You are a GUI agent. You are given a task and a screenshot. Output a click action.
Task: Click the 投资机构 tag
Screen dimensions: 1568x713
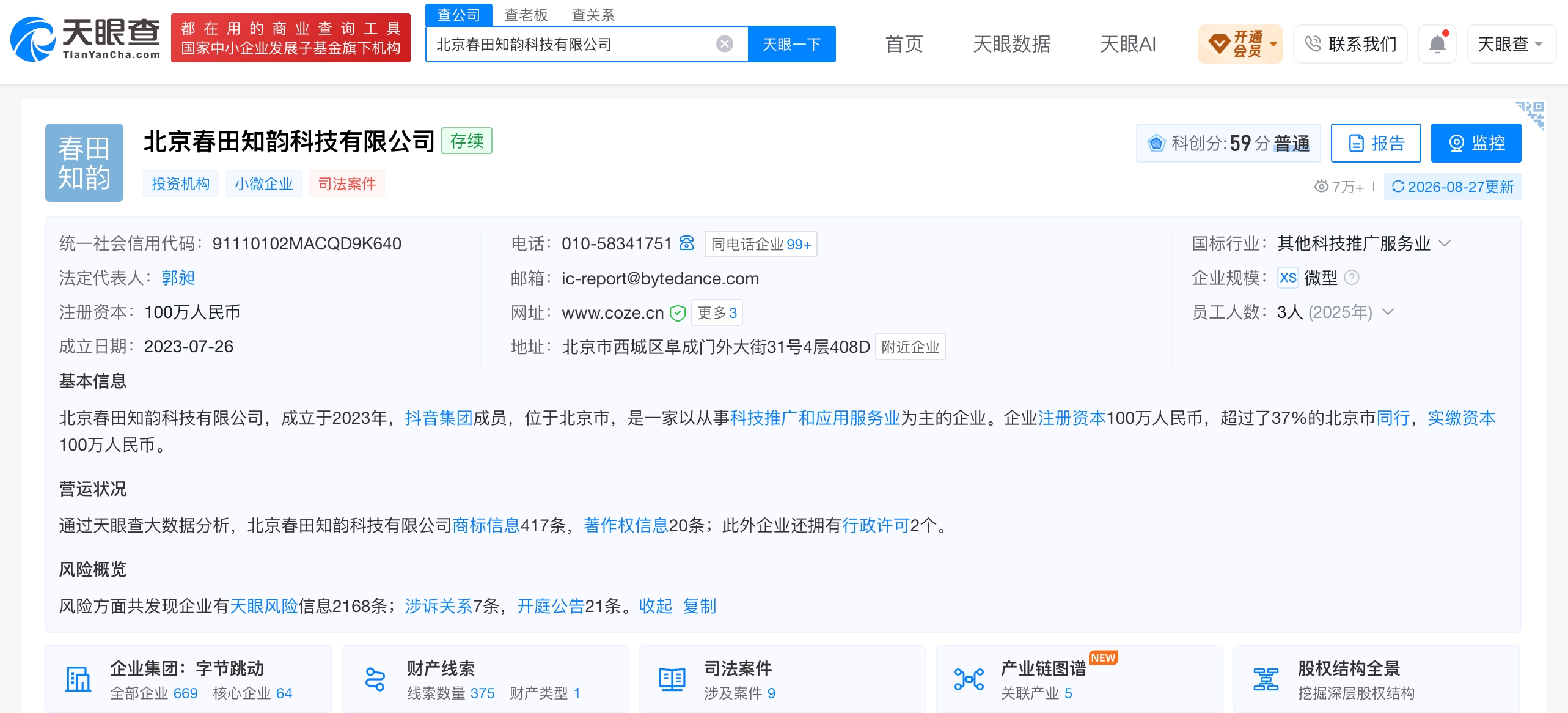click(180, 183)
